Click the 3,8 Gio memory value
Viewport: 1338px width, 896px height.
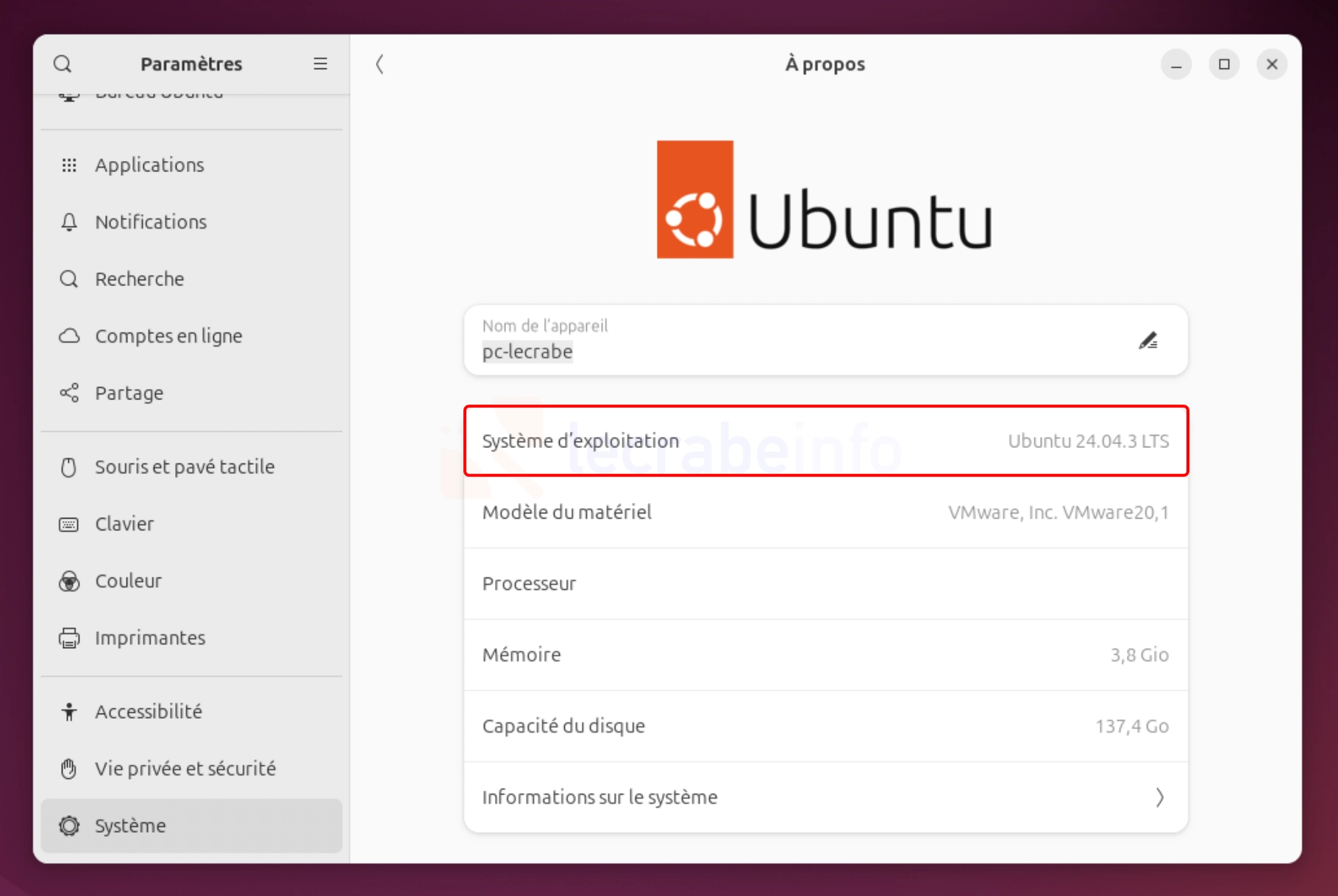1139,655
